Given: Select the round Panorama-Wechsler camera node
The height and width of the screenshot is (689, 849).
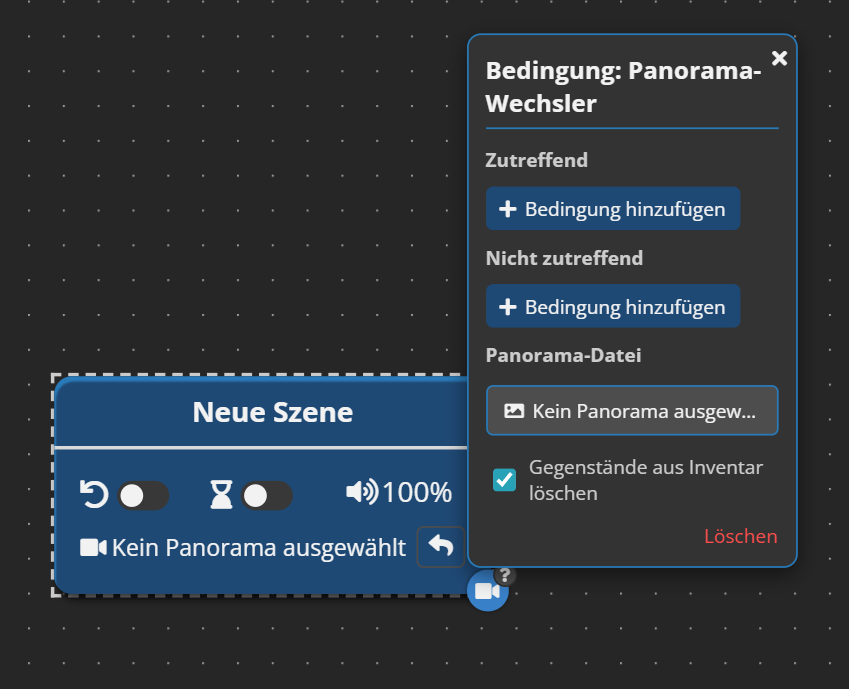Looking at the screenshot, I should (x=486, y=591).
